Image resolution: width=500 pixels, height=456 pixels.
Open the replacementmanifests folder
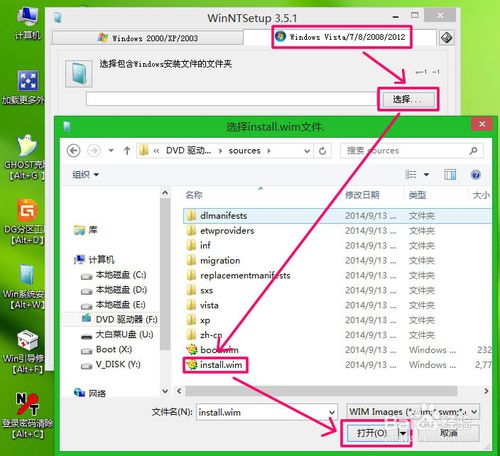(238, 275)
